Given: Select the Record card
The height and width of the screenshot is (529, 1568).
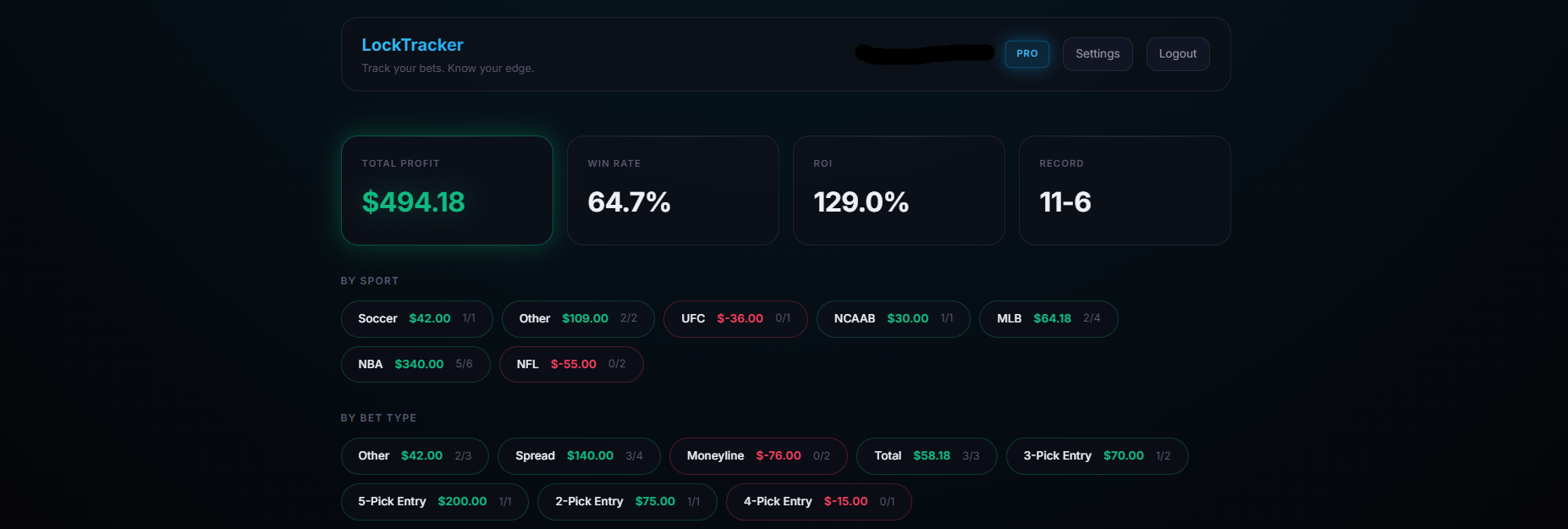Looking at the screenshot, I should 1125,190.
